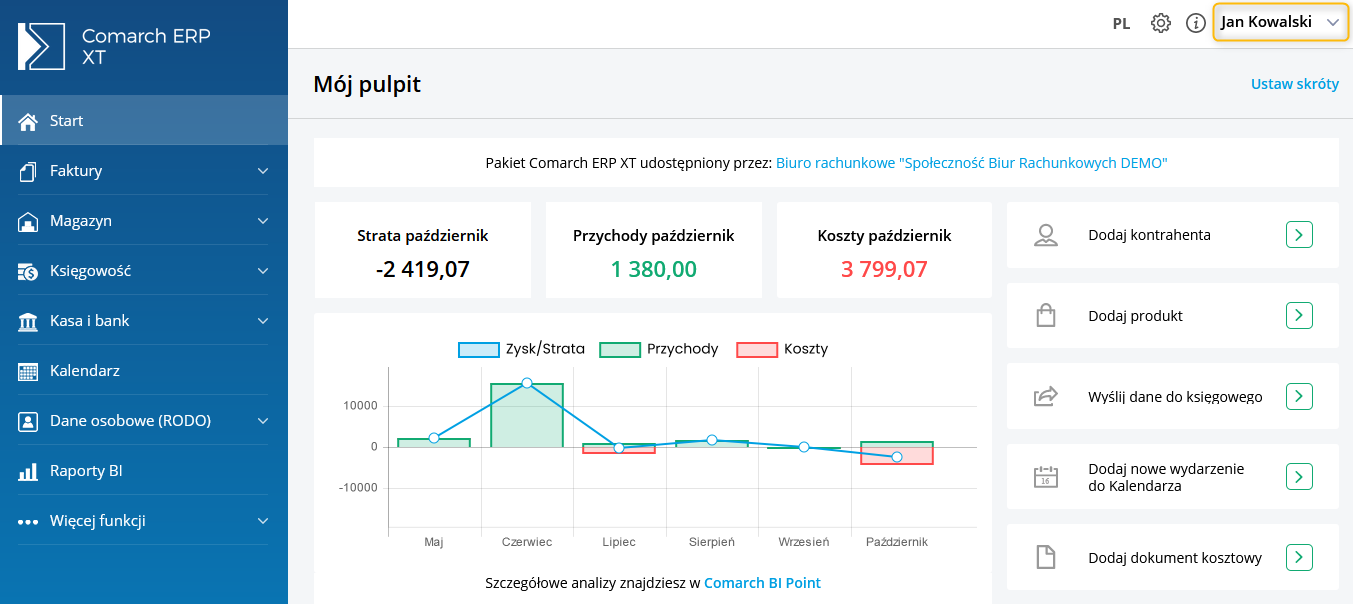Click the Dane osobowe person icon

(x=28, y=421)
